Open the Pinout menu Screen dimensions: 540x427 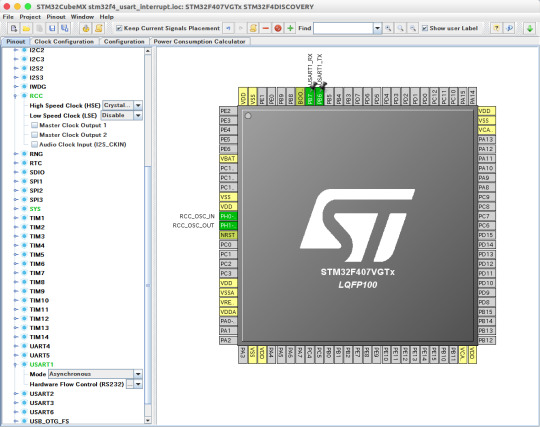[56, 17]
